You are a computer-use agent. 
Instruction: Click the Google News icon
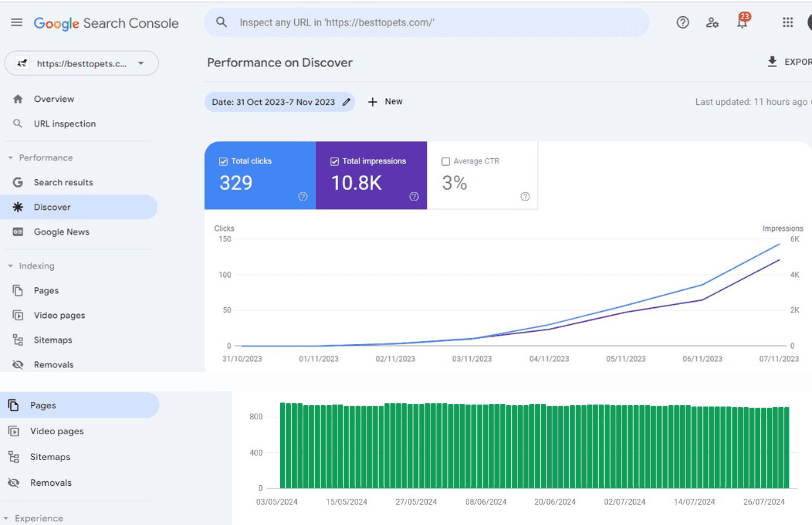(x=18, y=232)
